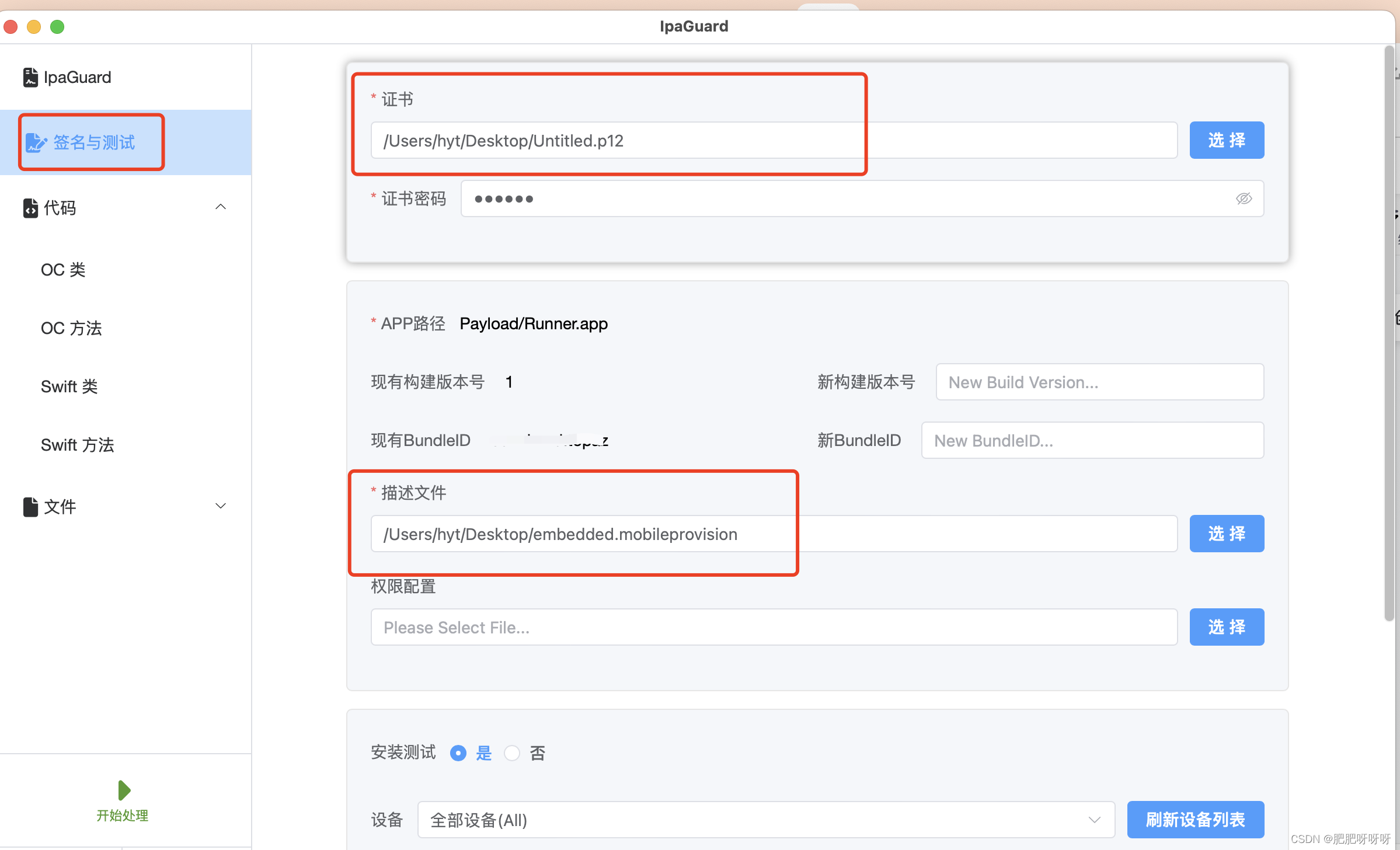Screen dimensions: 1400x850
Task: Click the vertical scrollbar on the right
Action: 1389,333
